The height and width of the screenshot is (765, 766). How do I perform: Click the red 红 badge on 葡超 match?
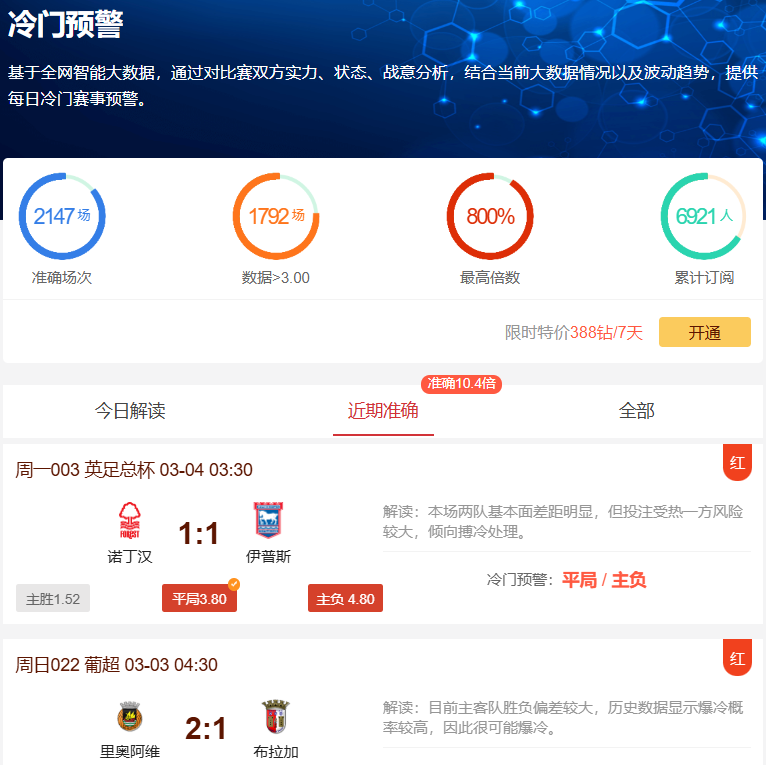737,658
